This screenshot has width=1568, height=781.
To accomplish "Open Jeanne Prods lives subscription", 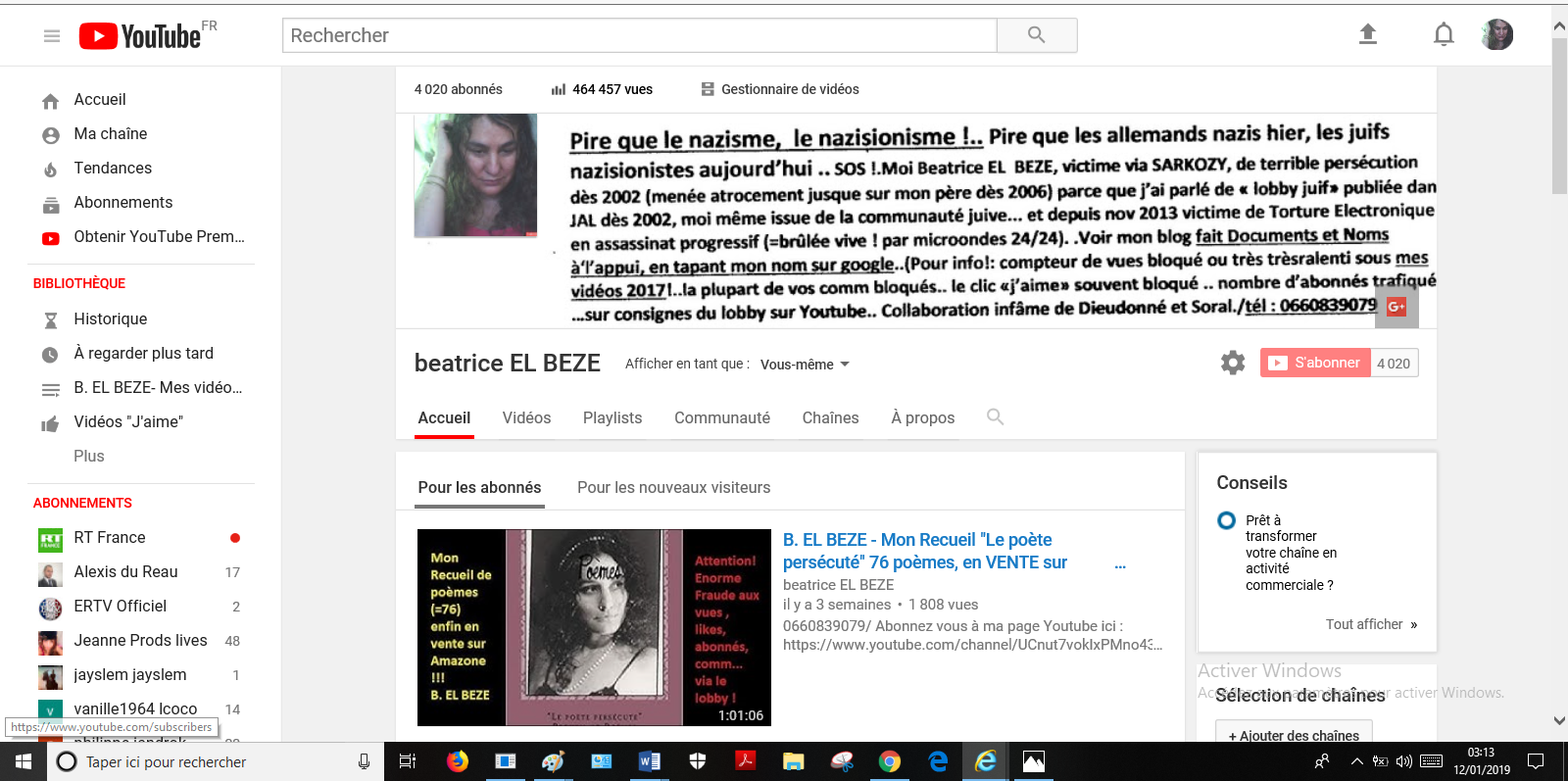I will [141, 641].
